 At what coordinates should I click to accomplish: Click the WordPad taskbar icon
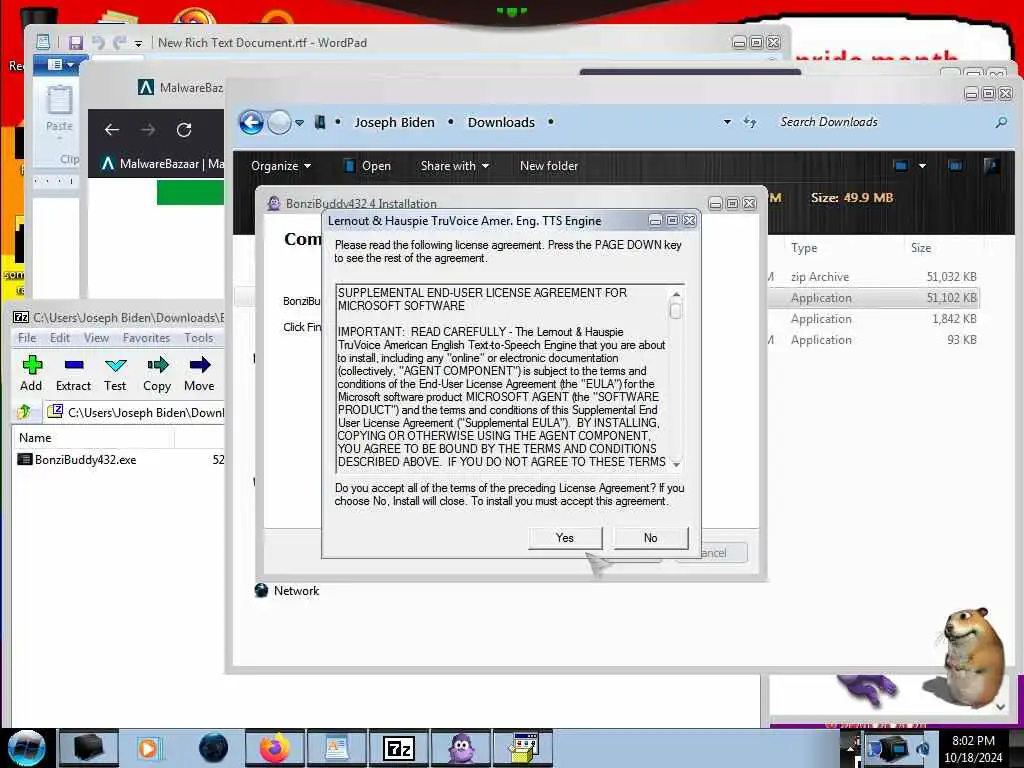(x=336, y=748)
